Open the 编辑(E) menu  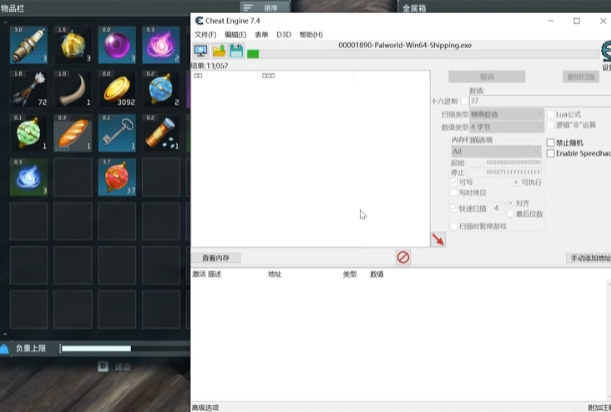235,35
